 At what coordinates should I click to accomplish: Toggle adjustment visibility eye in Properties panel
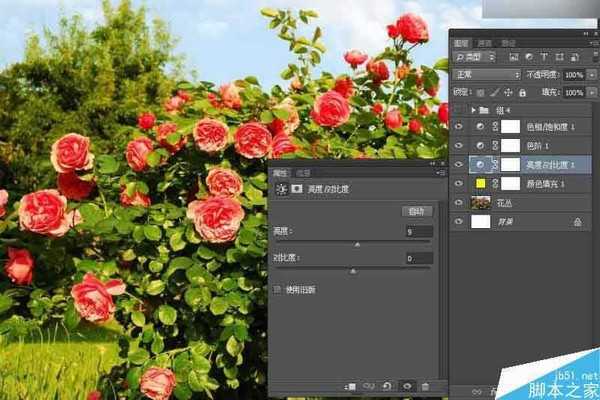[406, 385]
